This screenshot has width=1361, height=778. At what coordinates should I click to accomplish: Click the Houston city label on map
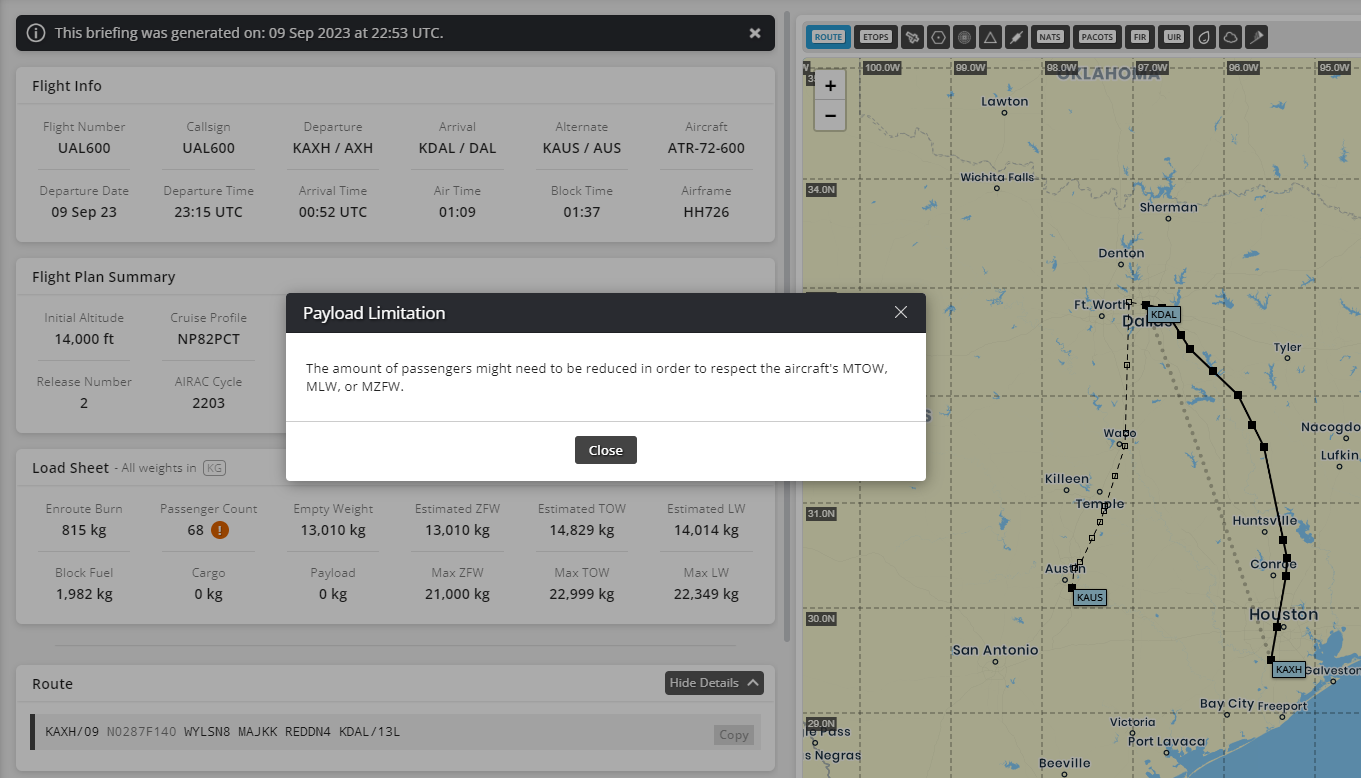pyautogui.click(x=1283, y=614)
